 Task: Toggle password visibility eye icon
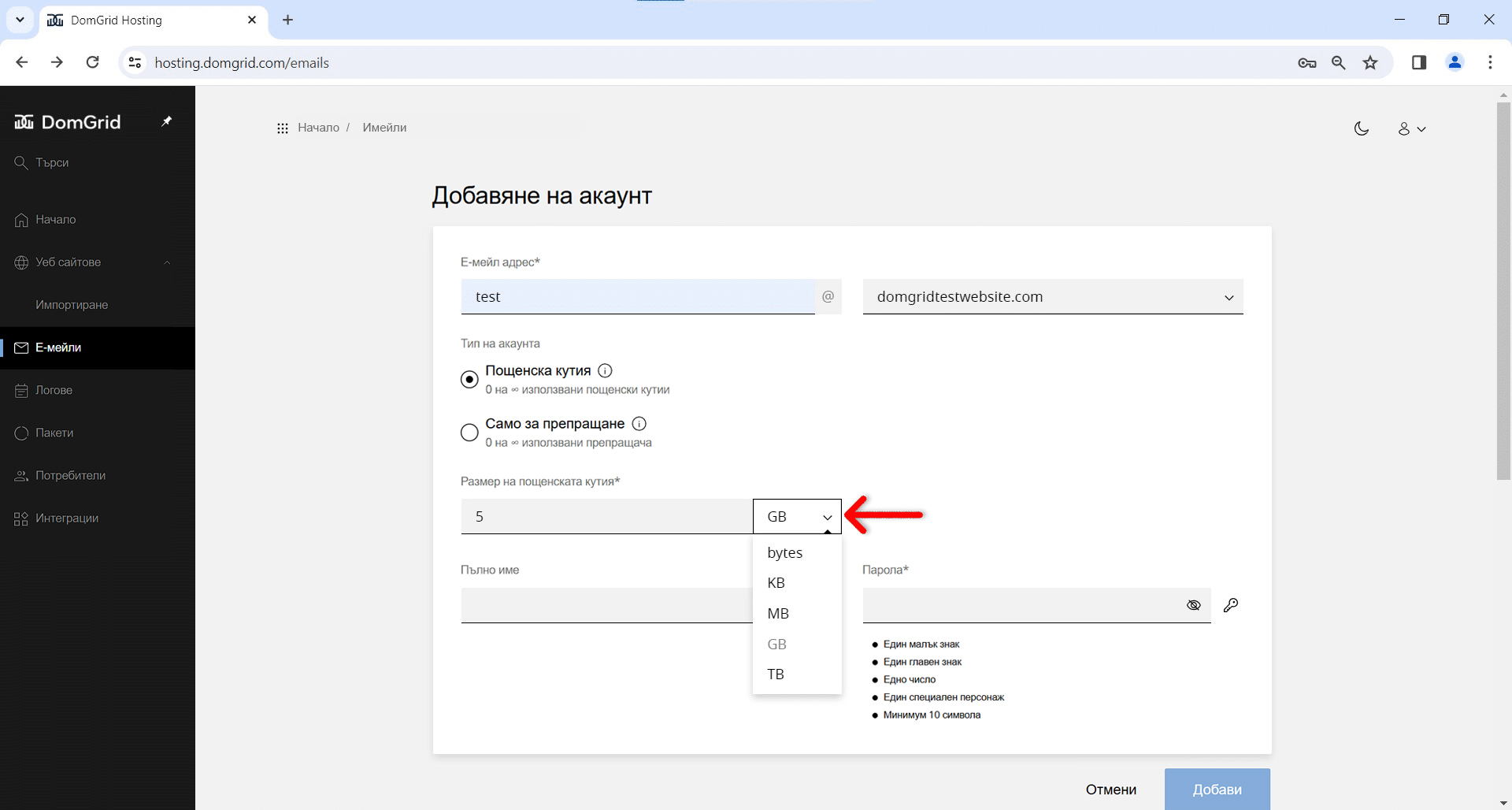(x=1194, y=605)
